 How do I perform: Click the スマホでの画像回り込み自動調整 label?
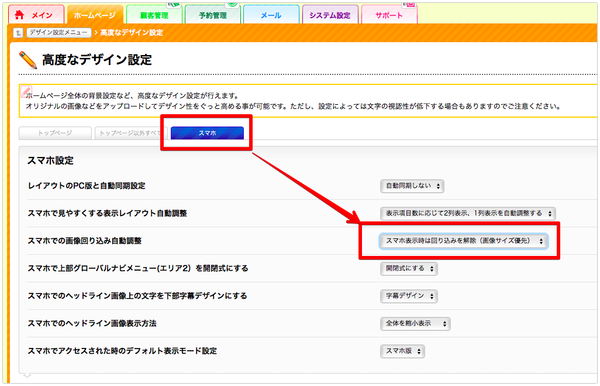pyautogui.click(x=85, y=241)
